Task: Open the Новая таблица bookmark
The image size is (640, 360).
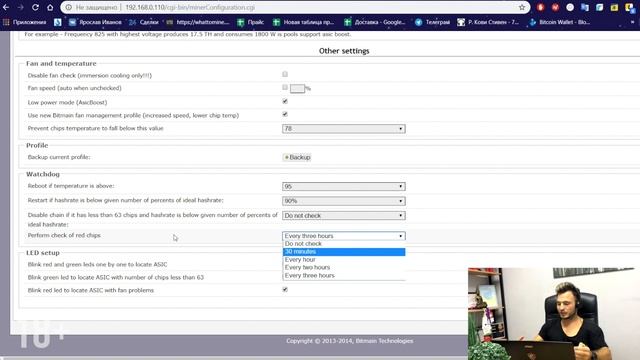Action: click(x=304, y=22)
